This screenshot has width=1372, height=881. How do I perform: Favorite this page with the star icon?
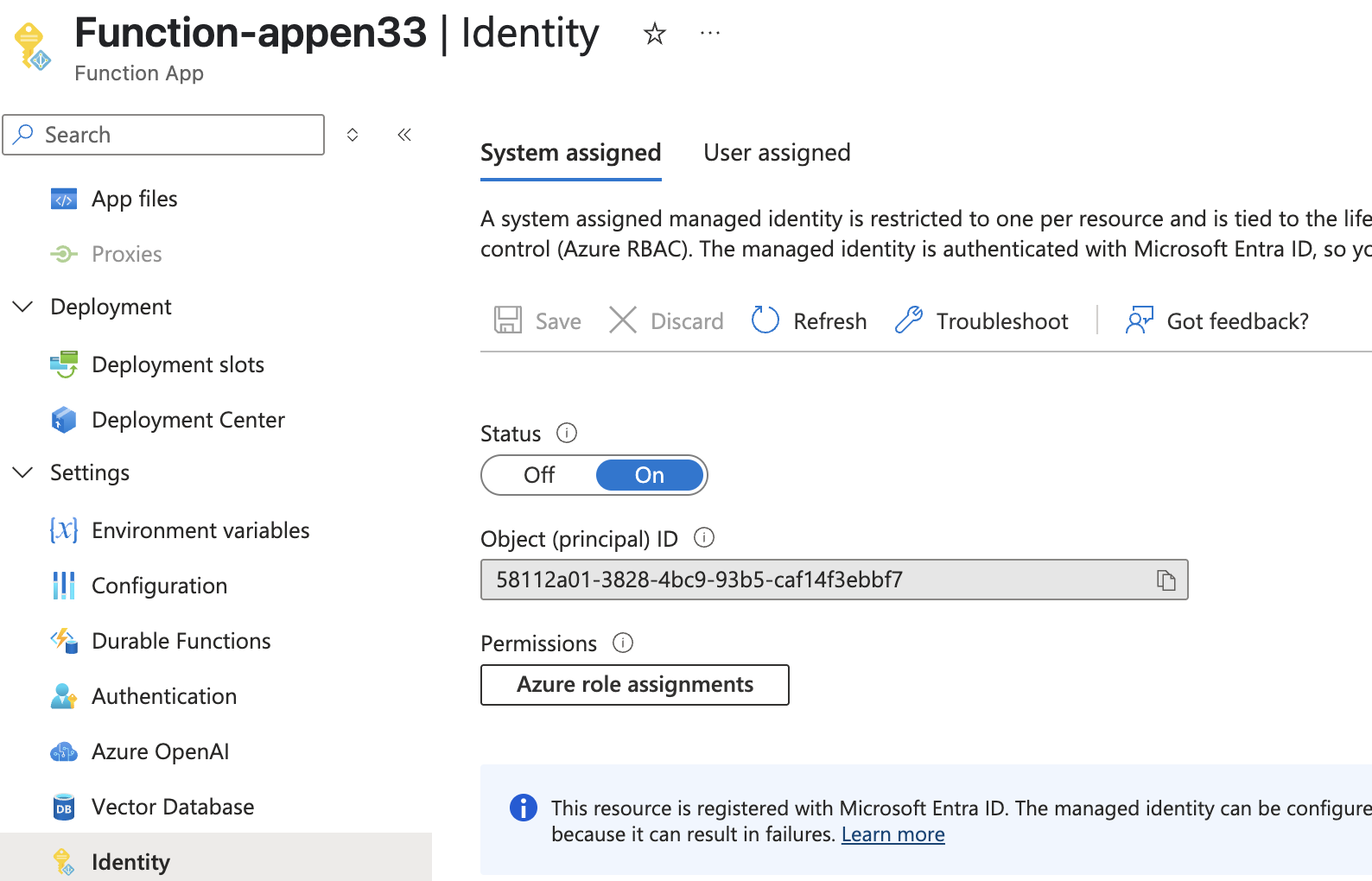655,34
